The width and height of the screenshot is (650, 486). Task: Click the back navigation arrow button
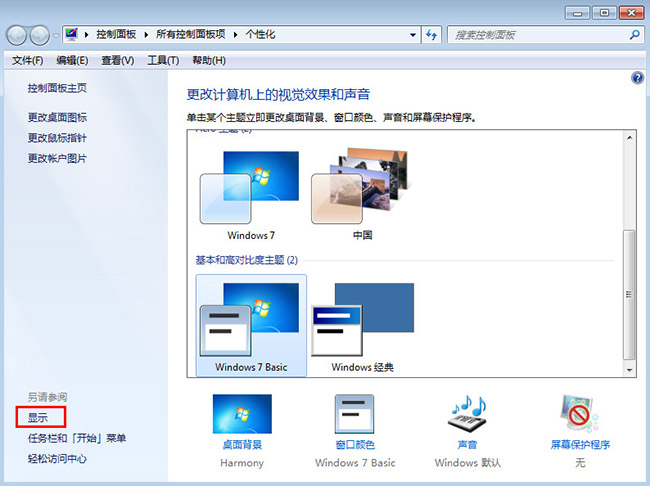18,35
